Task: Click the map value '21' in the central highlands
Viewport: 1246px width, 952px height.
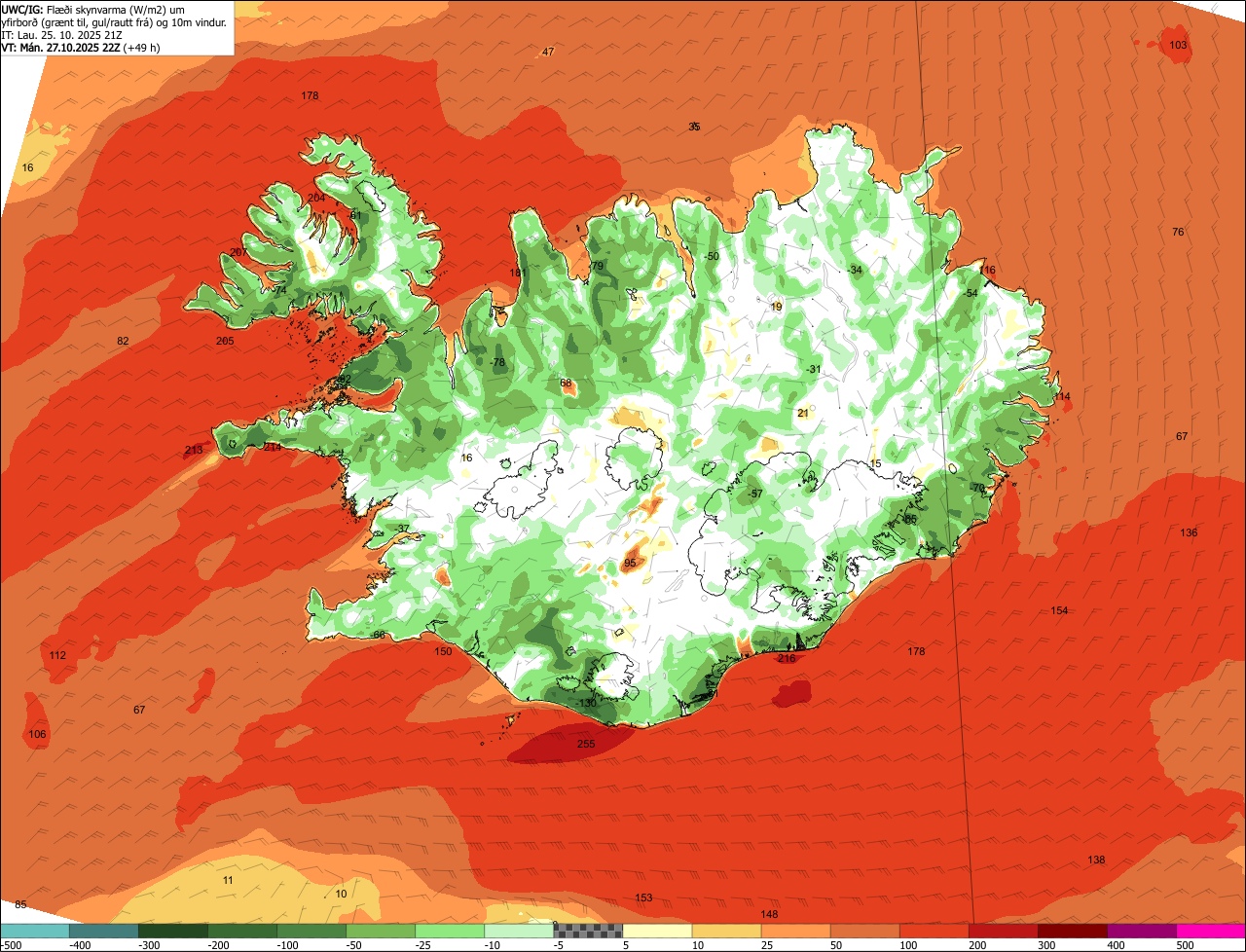Action: tap(803, 413)
